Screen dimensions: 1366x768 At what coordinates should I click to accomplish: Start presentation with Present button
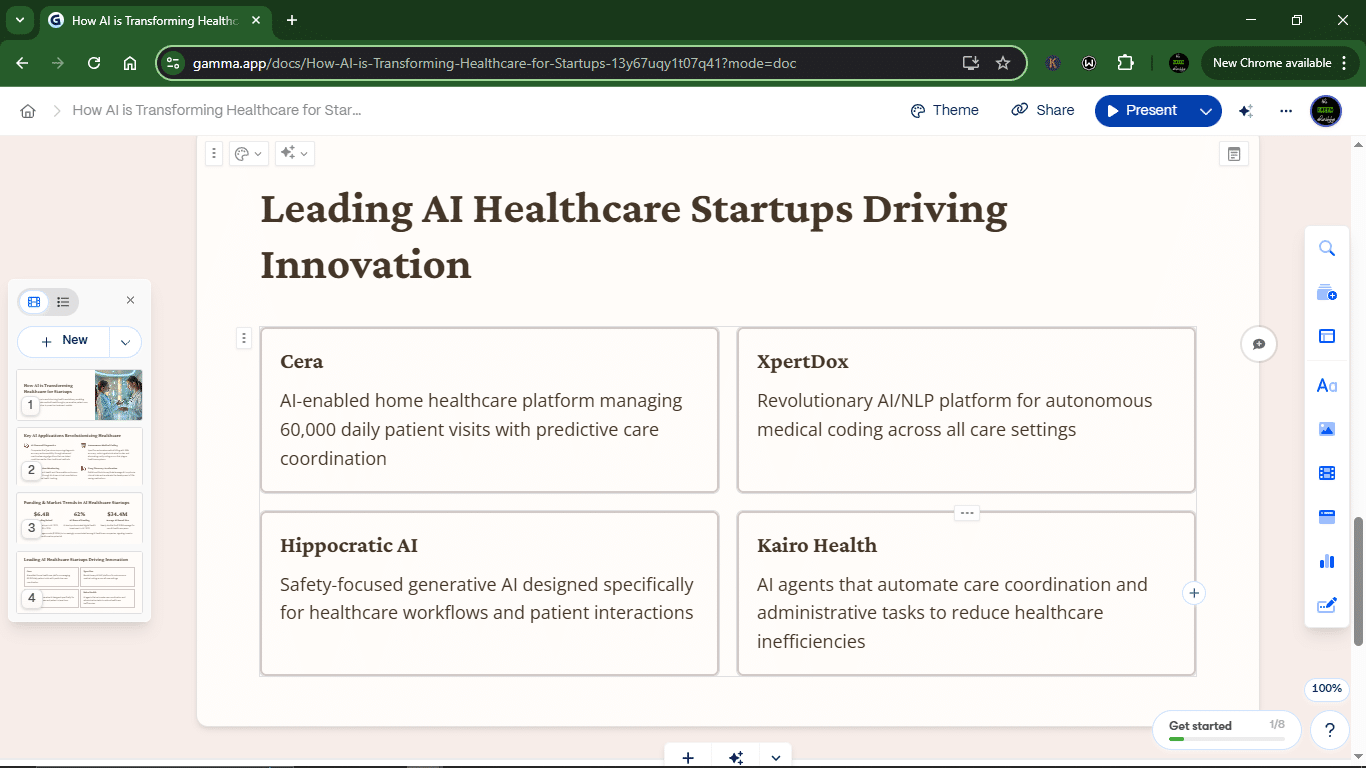tap(1143, 111)
